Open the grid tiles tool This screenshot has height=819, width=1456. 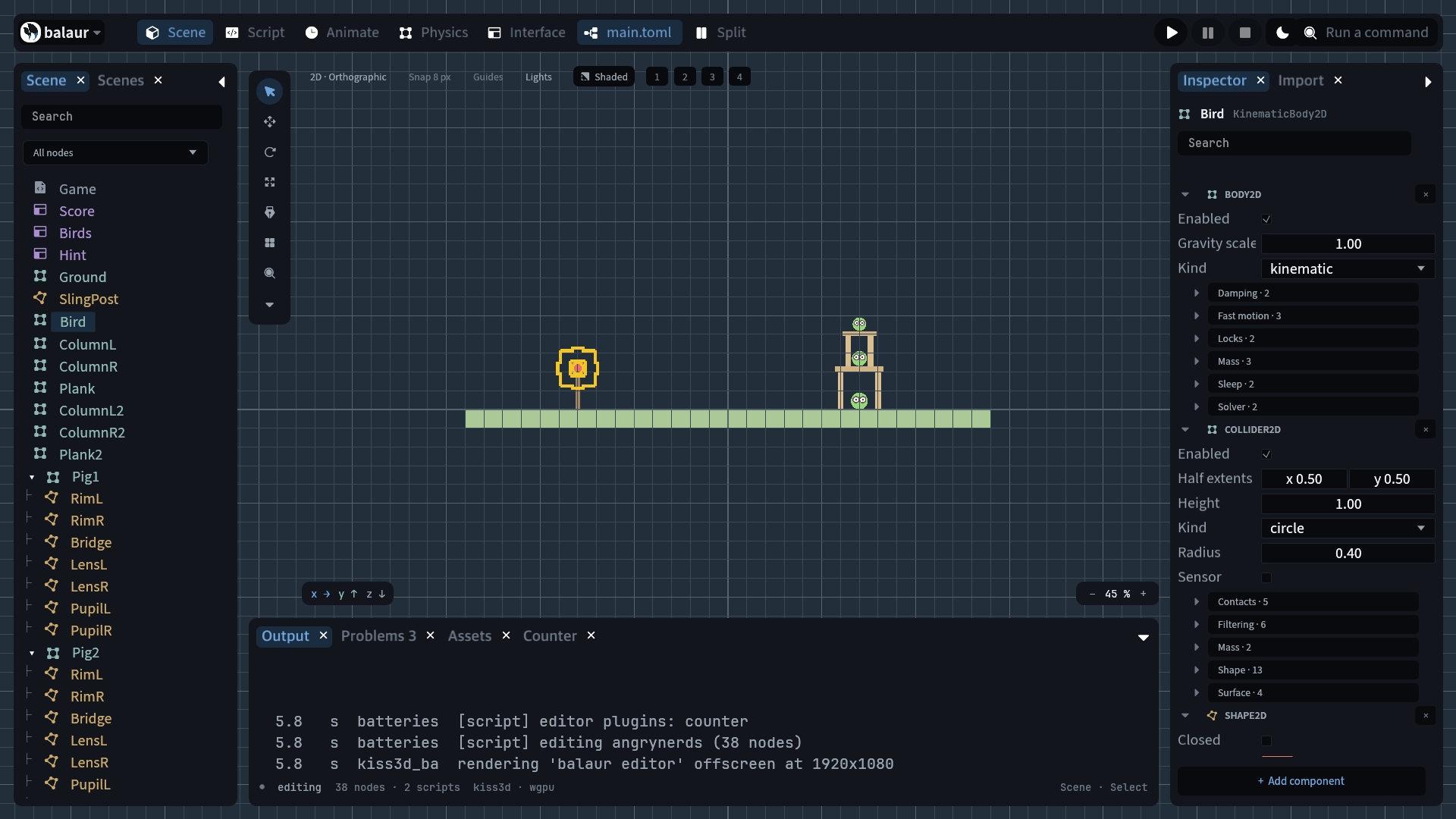pyautogui.click(x=269, y=243)
